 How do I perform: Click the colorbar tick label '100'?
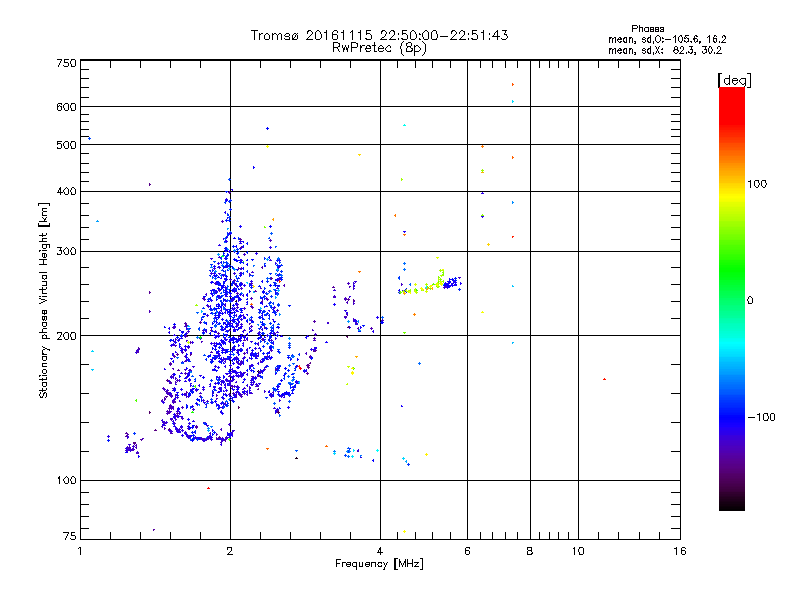click(757, 184)
